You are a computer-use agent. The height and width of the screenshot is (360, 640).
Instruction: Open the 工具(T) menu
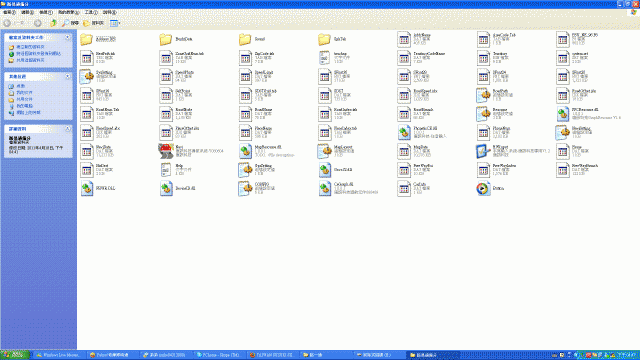pyautogui.click(x=91, y=13)
